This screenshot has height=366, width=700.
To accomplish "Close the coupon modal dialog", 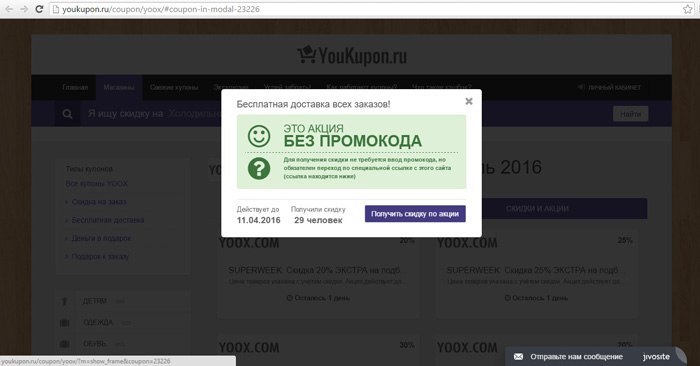I will [469, 101].
